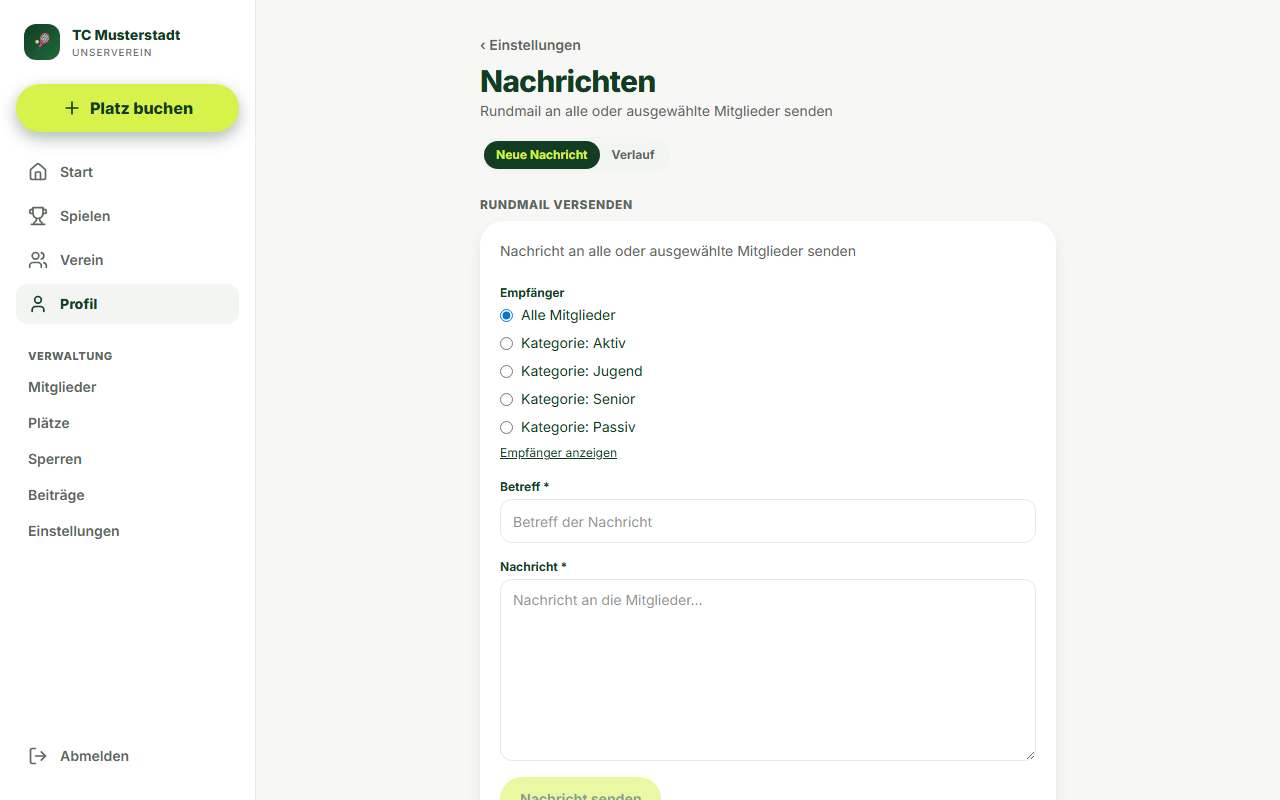Switch to the Neue Nachricht tab
Screen dimensions: 1280x800
click(x=542, y=155)
